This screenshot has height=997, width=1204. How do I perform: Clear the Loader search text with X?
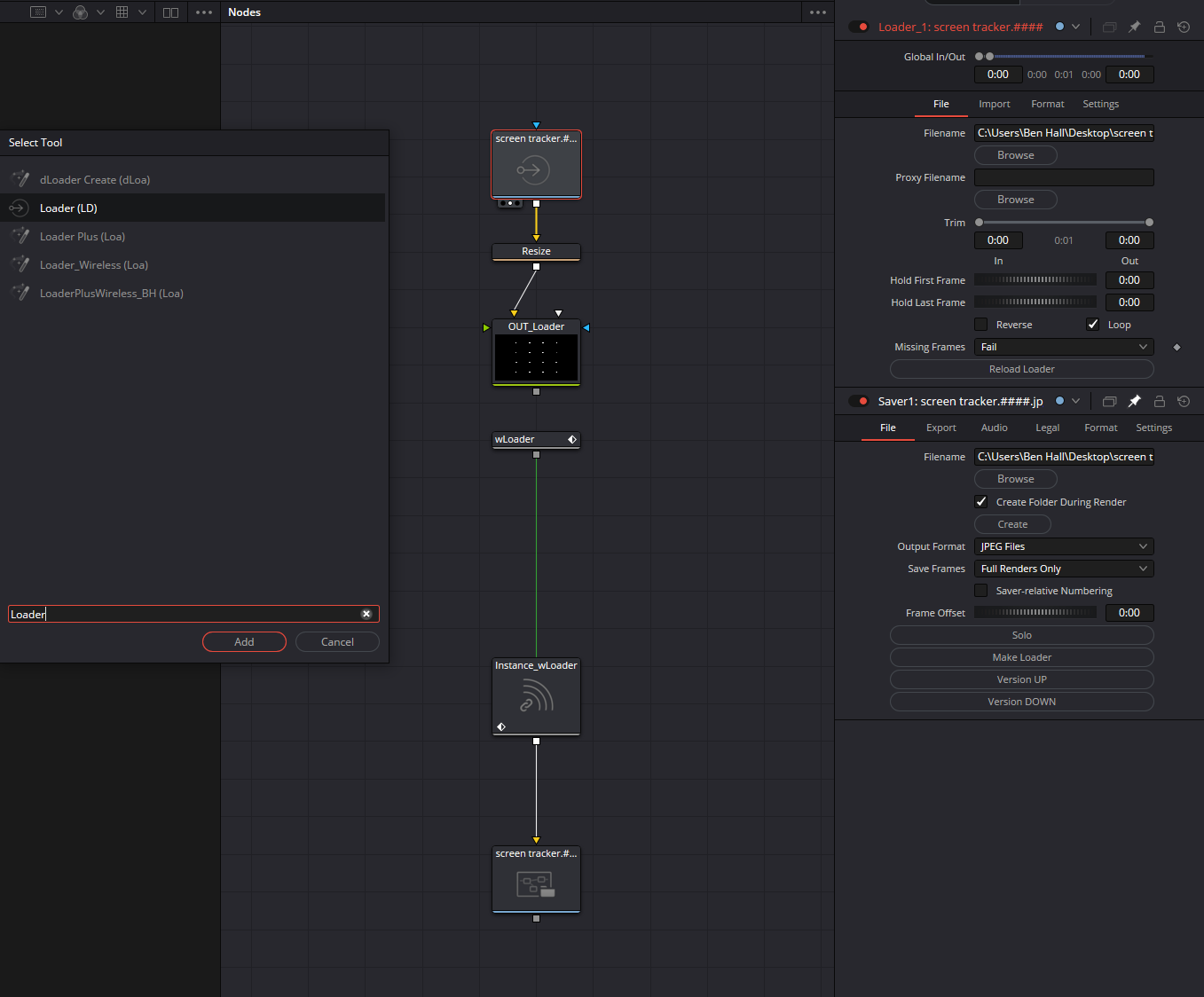(x=366, y=614)
